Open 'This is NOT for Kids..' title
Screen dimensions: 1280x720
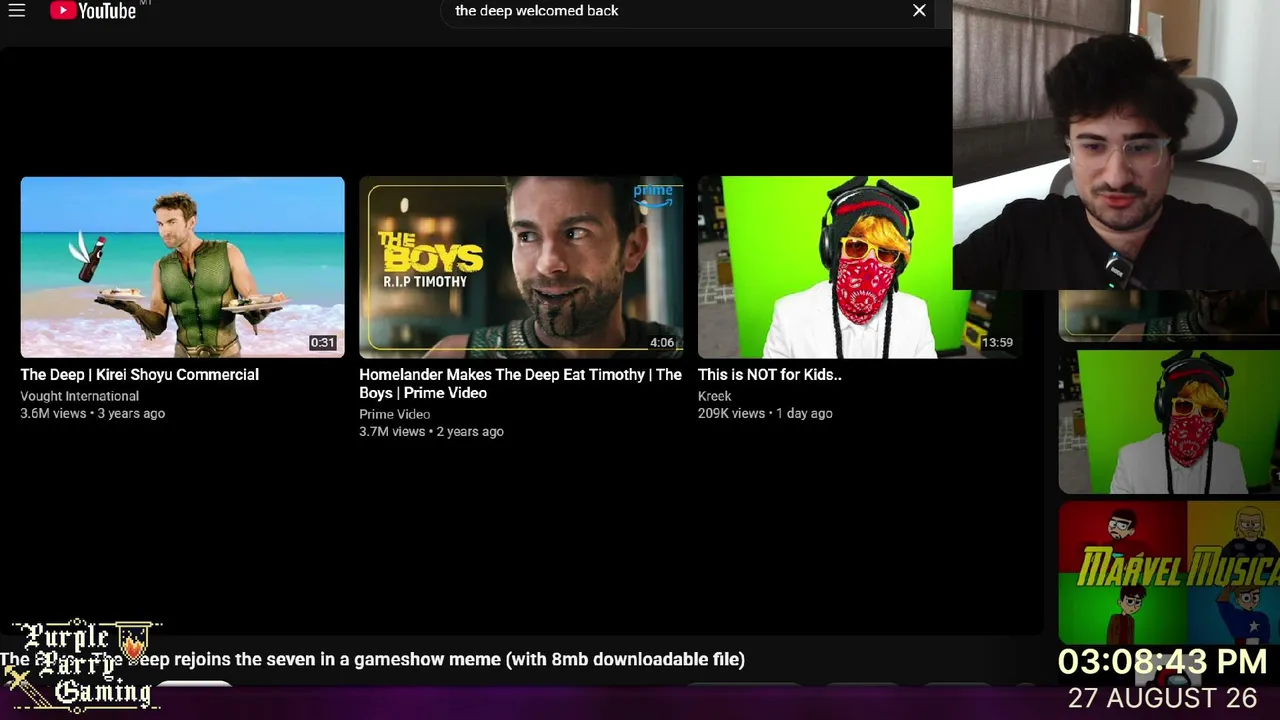(x=769, y=375)
